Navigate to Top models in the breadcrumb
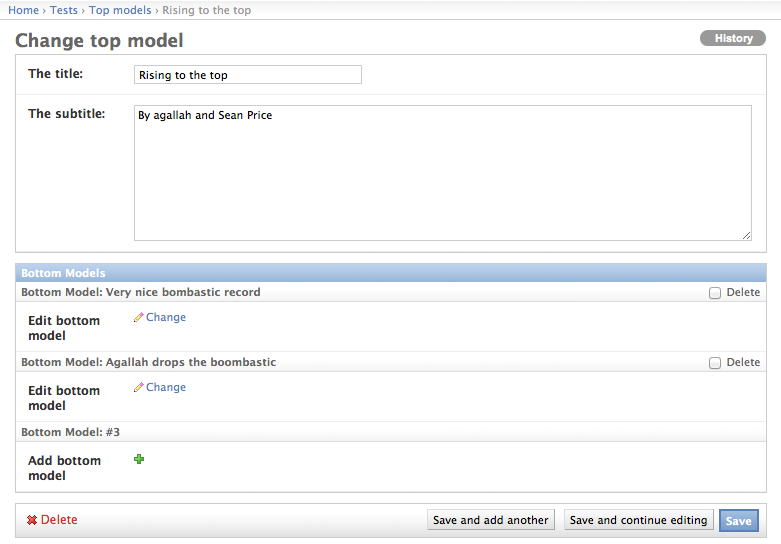Screen dimensions: 781x544 [120, 10]
